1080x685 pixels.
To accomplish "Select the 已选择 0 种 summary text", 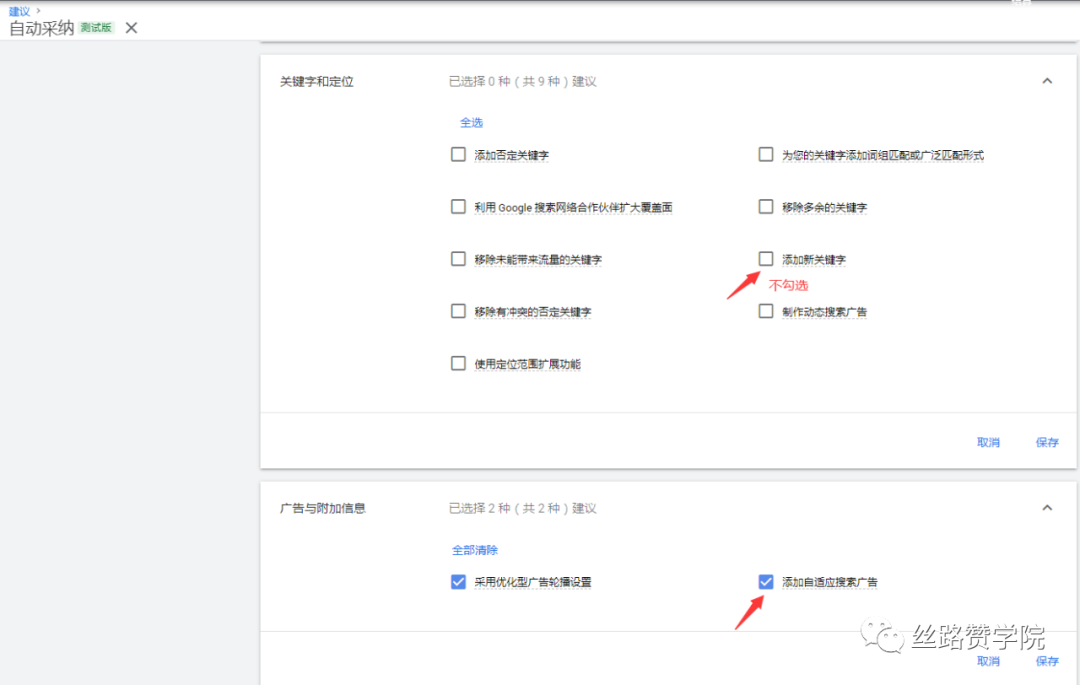I will point(522,81).
